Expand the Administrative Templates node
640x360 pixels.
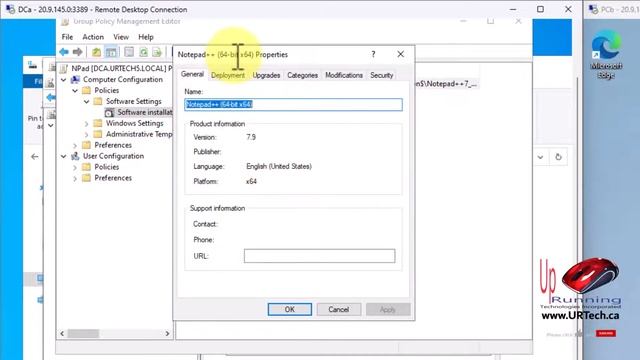pos(87,134)
